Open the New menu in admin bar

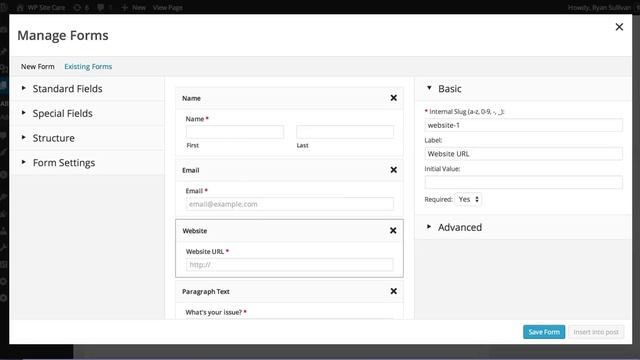134,7
